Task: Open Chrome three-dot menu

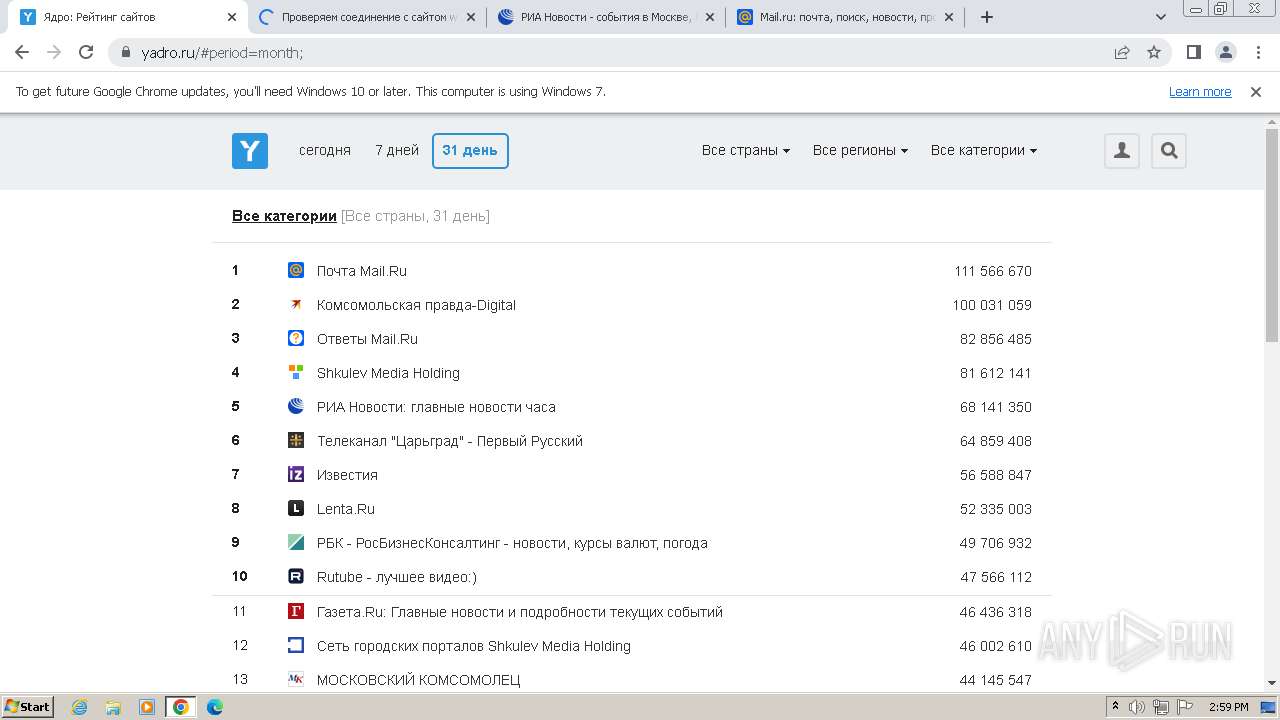Action: (x=1257, y=52)
